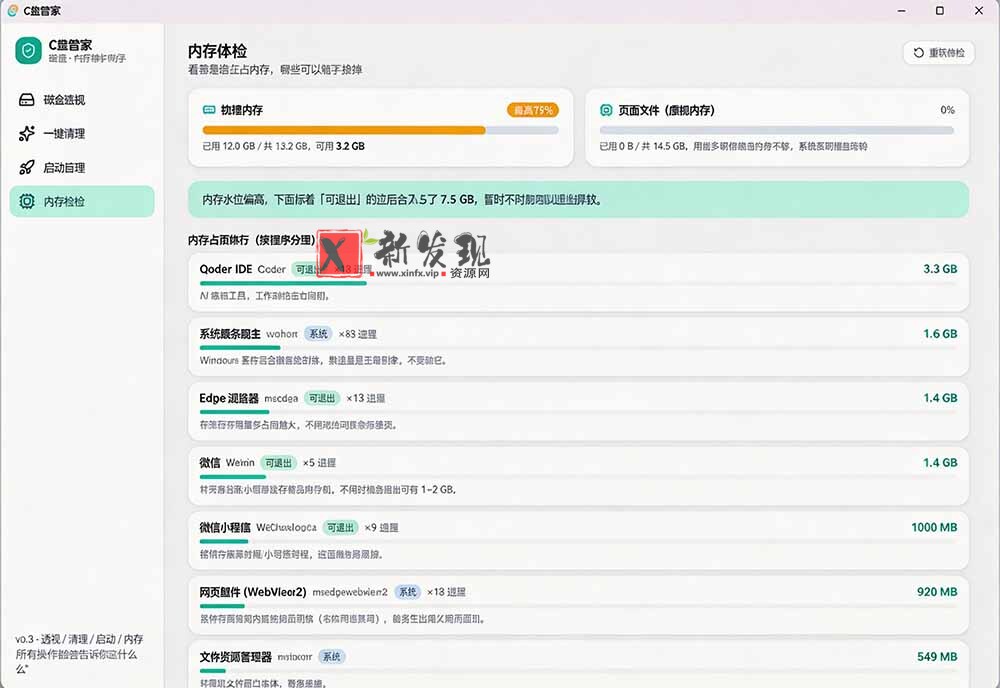The height and width of the screenshot is (688, 1000).
Task: Click the orange 75% usage badge
Action: [533, 110]
